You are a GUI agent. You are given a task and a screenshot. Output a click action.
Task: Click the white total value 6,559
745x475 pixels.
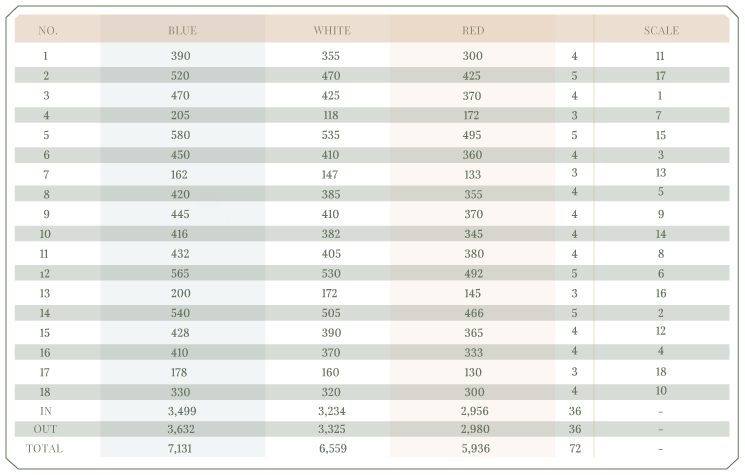(x=332, y=449)
